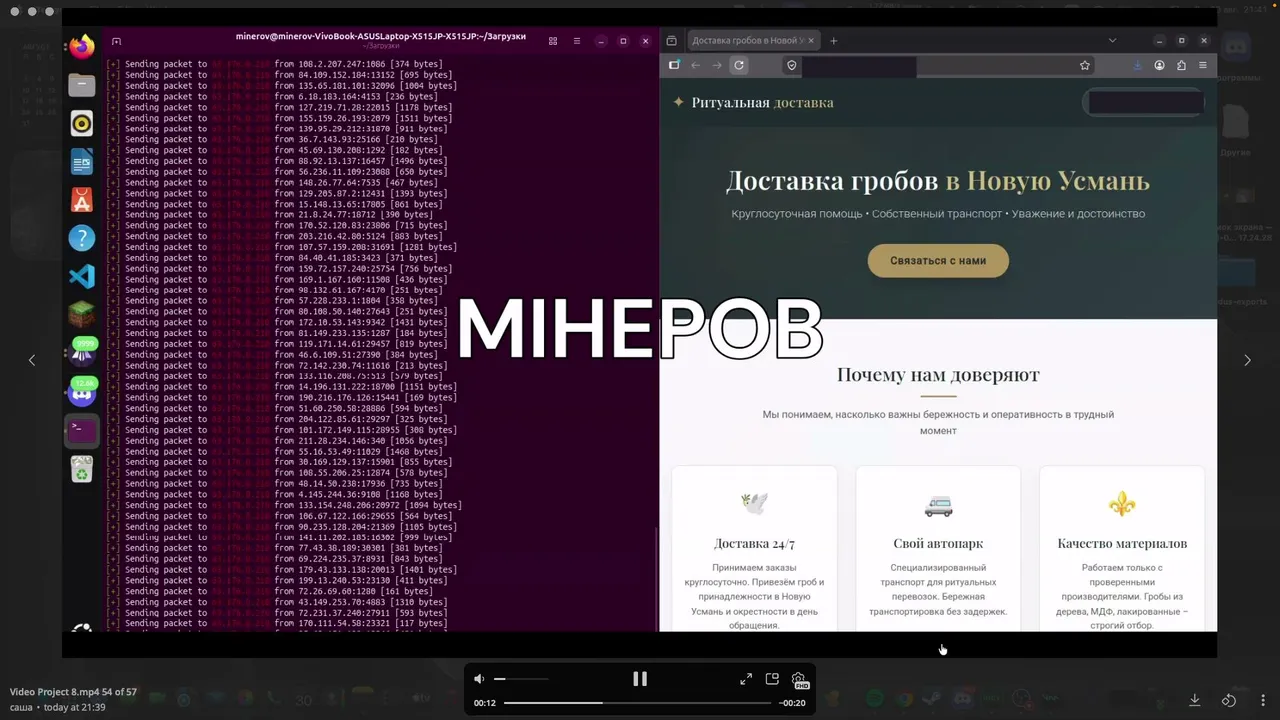
Task: Click the fleur-de-lis icon on Качество материалов card
Action: (x=1122, y=504)
